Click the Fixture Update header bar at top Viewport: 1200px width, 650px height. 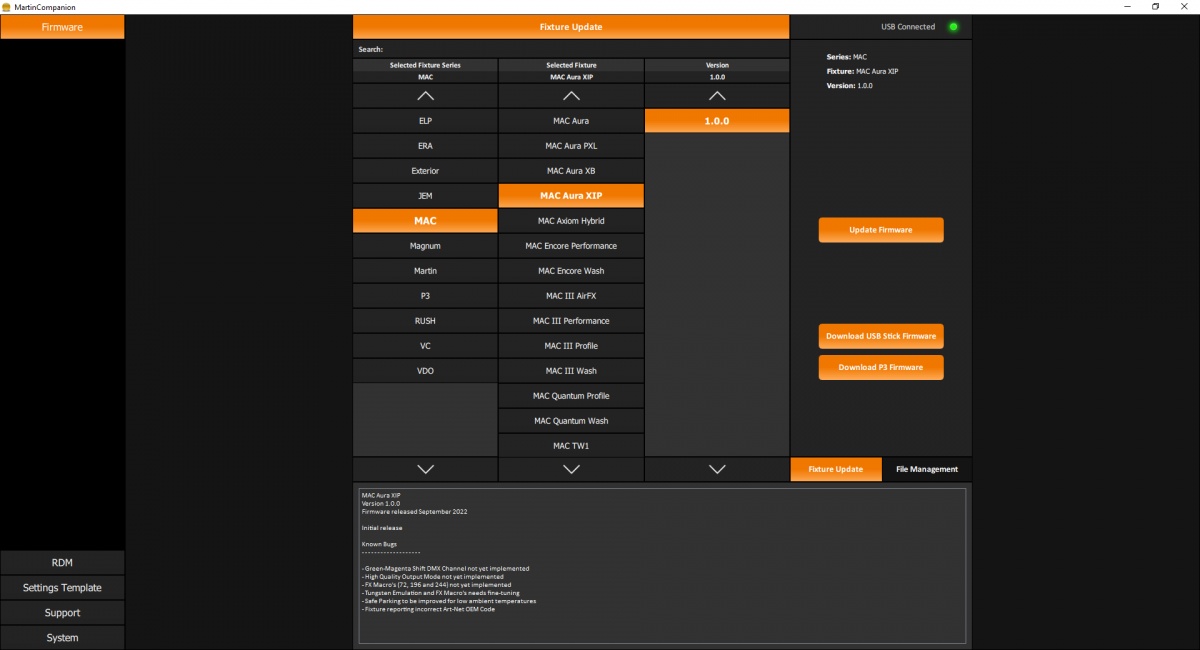tap(571, 27)
